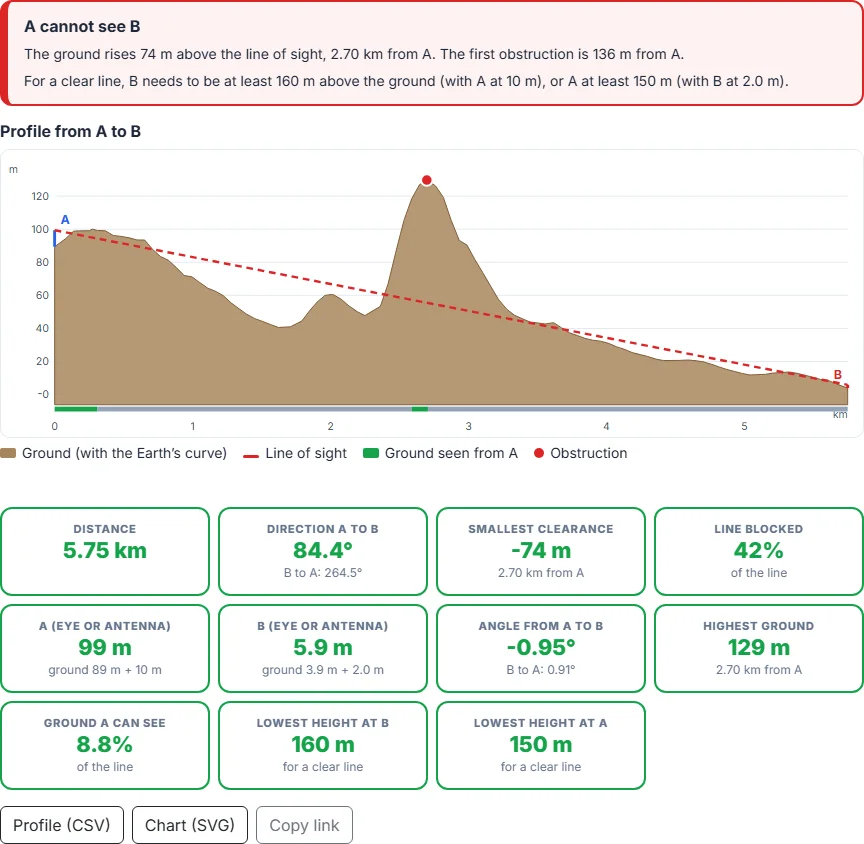Click the red dashed Line of sight legend swatch
This screenshot has width=864, height=844.
[251, 456]
